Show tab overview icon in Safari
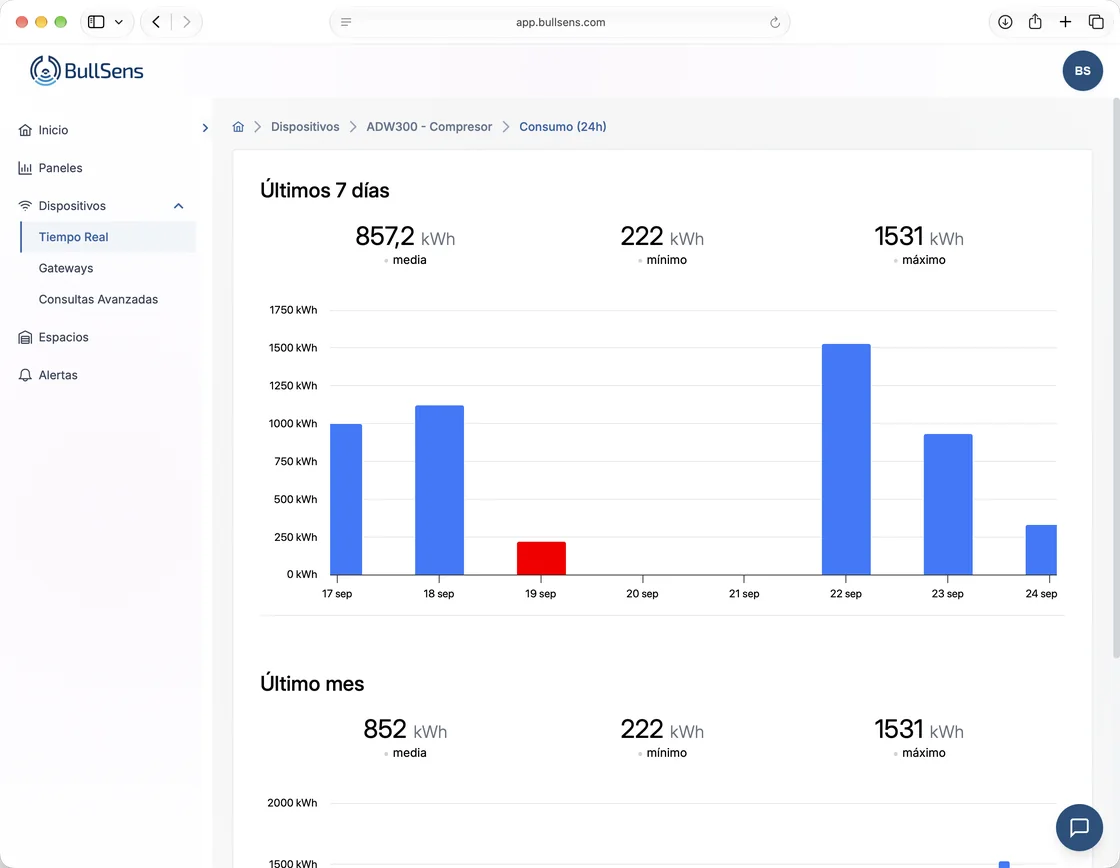 [1096, 22]
